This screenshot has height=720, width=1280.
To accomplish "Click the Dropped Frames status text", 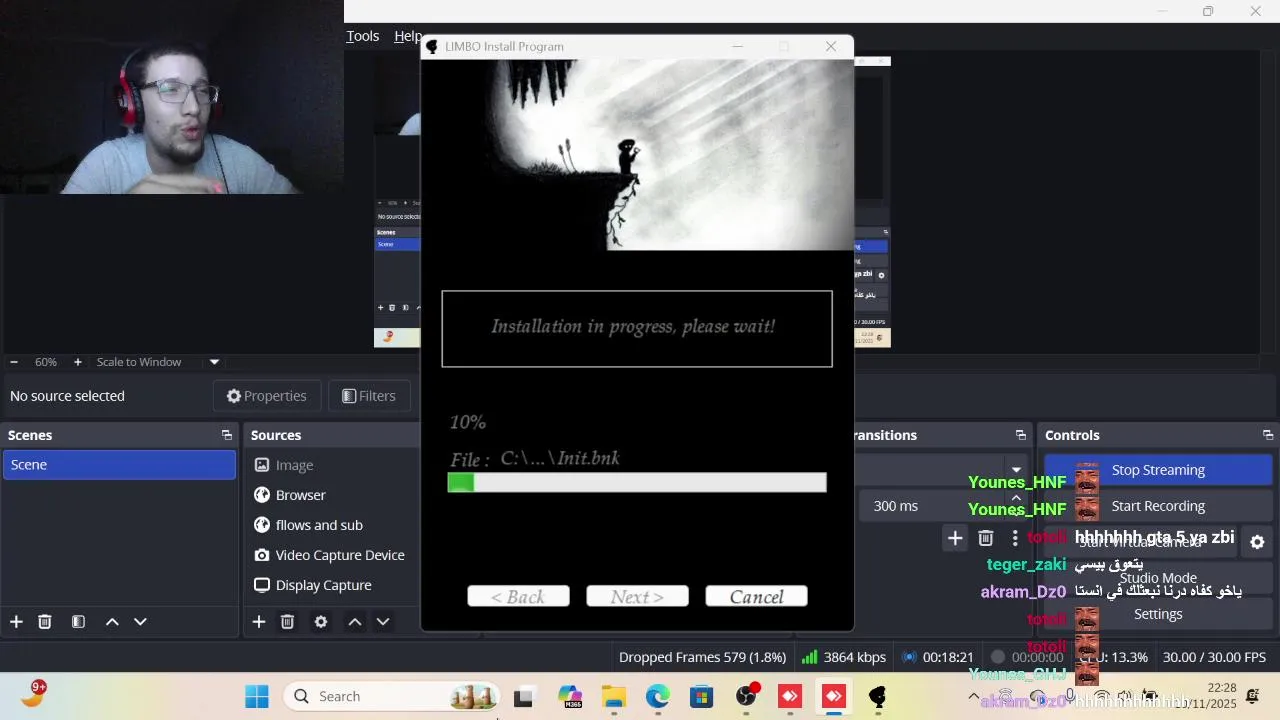I will click(x=702, y=657).
